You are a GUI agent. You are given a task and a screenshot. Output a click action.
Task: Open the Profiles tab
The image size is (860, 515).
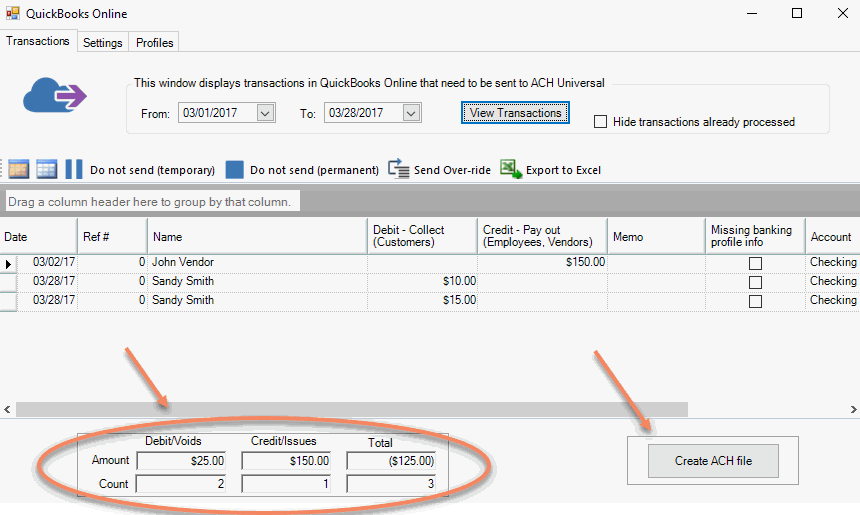tap(155, 43)
